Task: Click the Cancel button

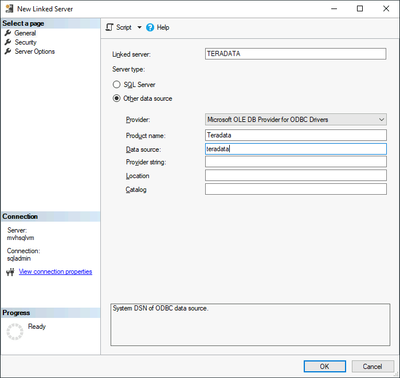Action: point(372,366)
